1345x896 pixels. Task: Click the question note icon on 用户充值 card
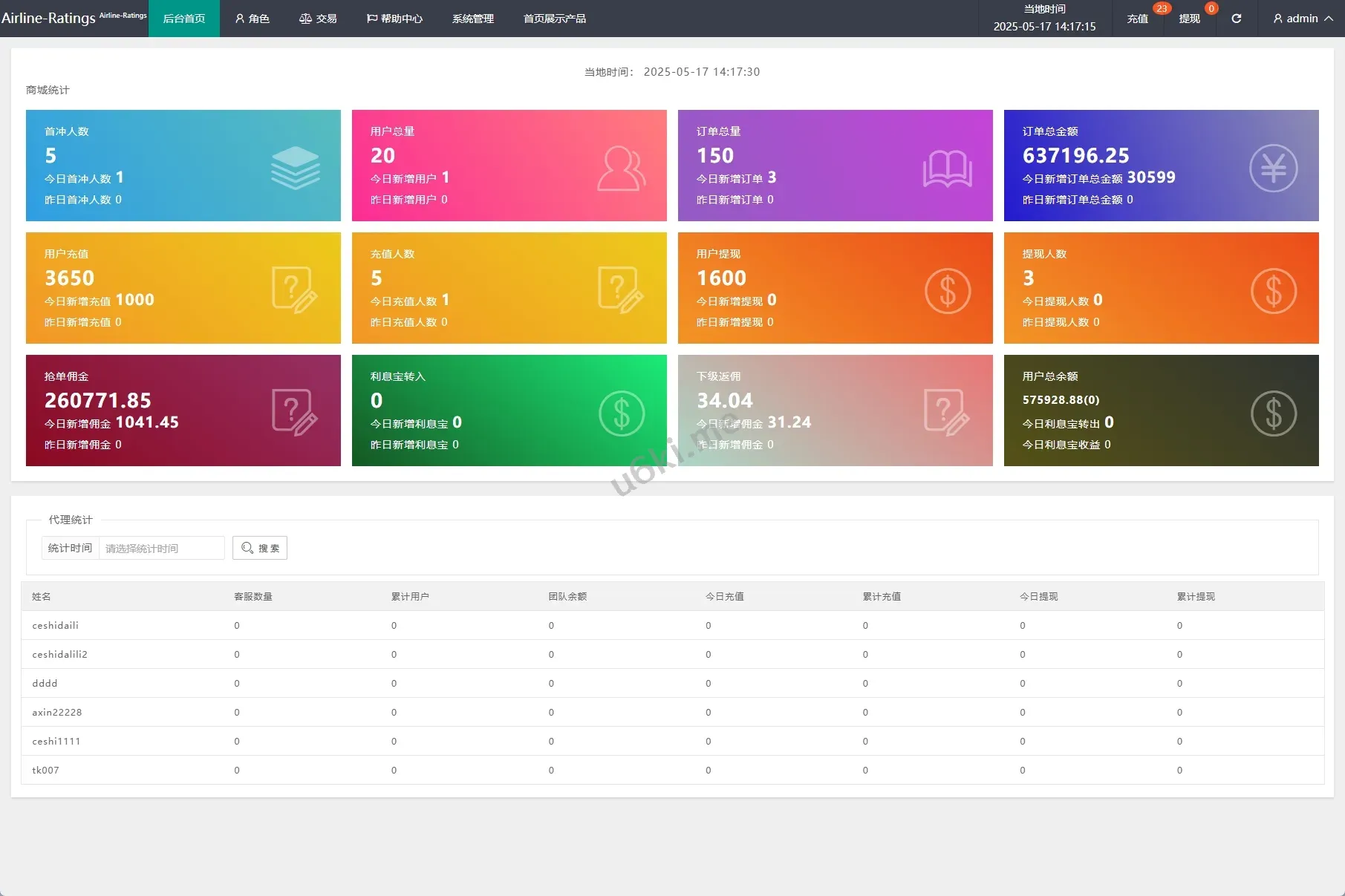[295, 290]
